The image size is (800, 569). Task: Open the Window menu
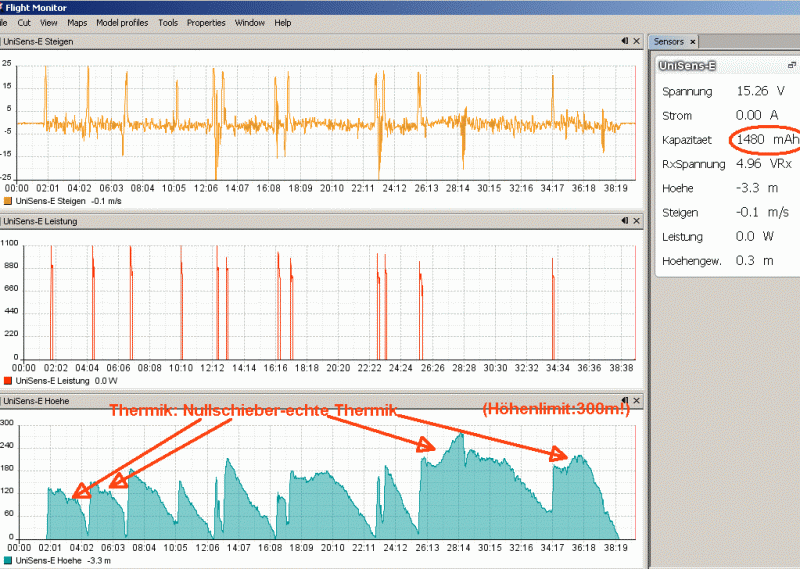click(249, 23)
